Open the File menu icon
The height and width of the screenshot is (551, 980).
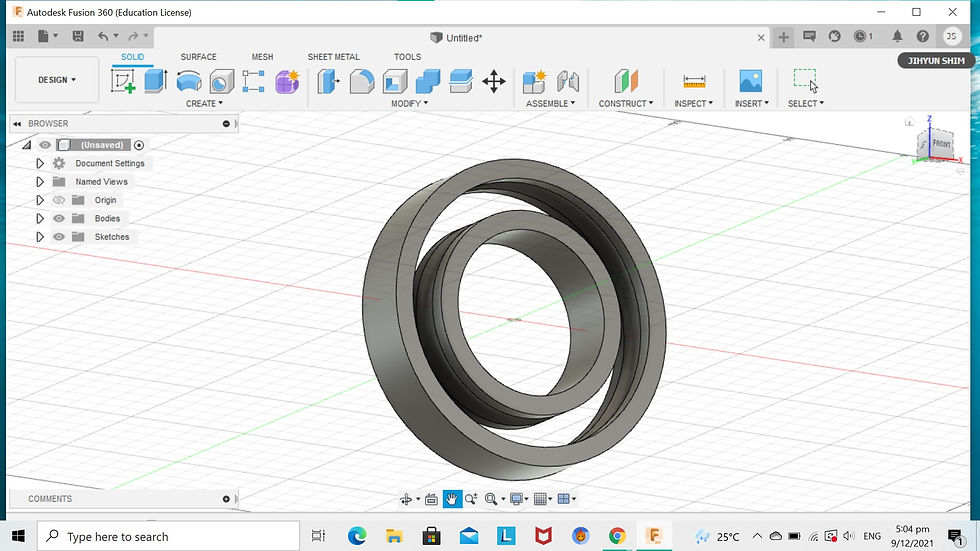(46, 36)
